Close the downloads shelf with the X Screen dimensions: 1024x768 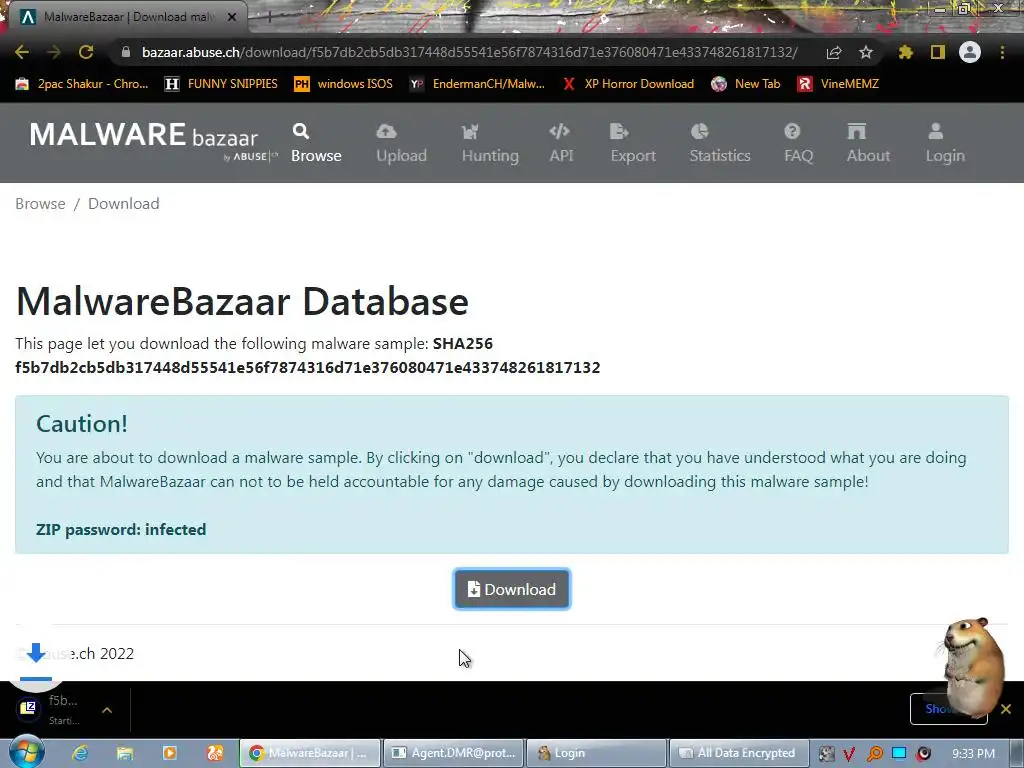(x=1006, y=709)
